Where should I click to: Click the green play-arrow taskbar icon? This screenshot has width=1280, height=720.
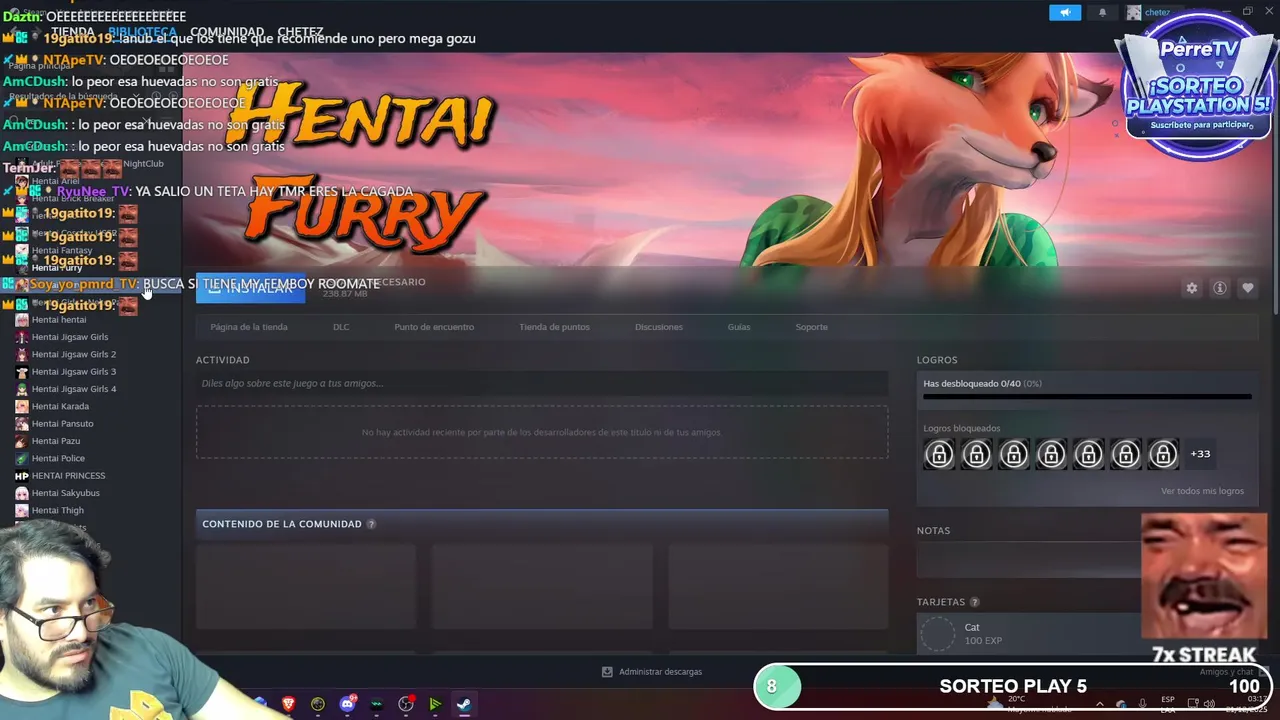tap(435, 704)
